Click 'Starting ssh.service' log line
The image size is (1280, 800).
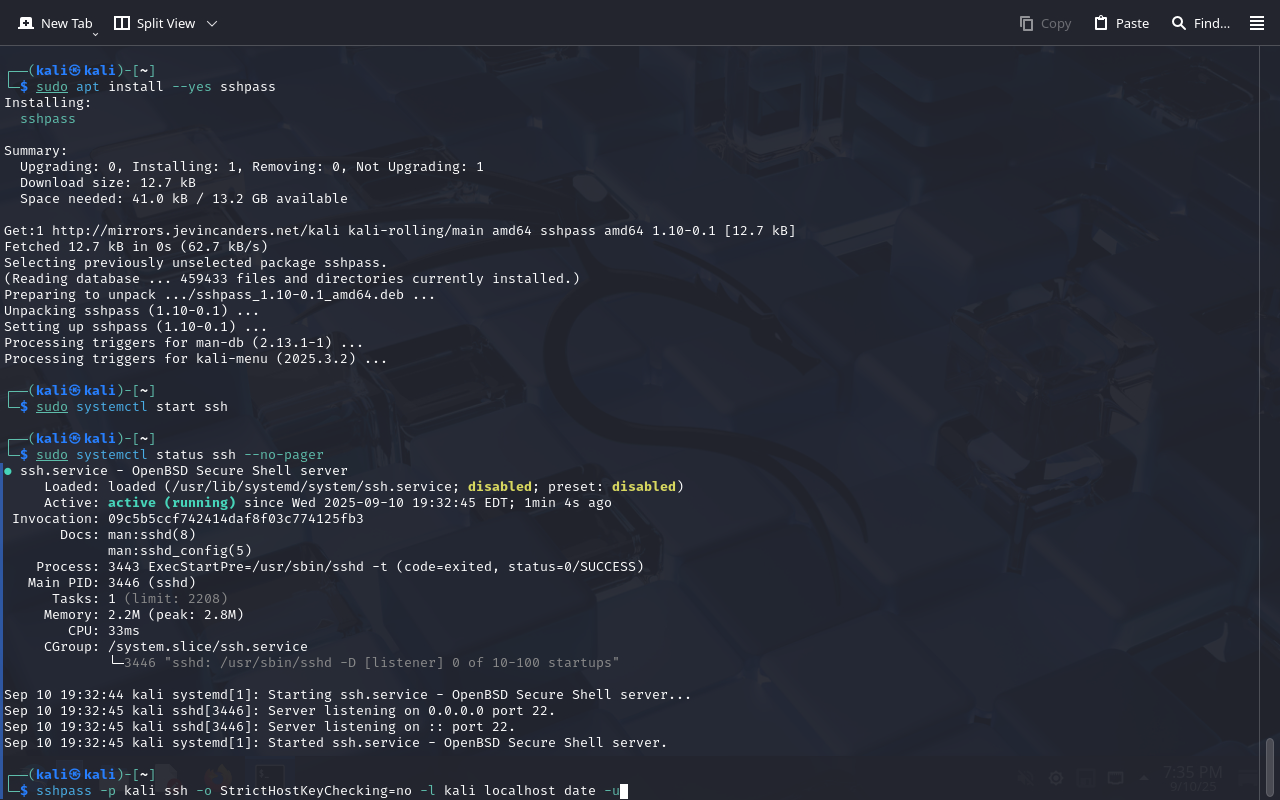click(348, 695)
